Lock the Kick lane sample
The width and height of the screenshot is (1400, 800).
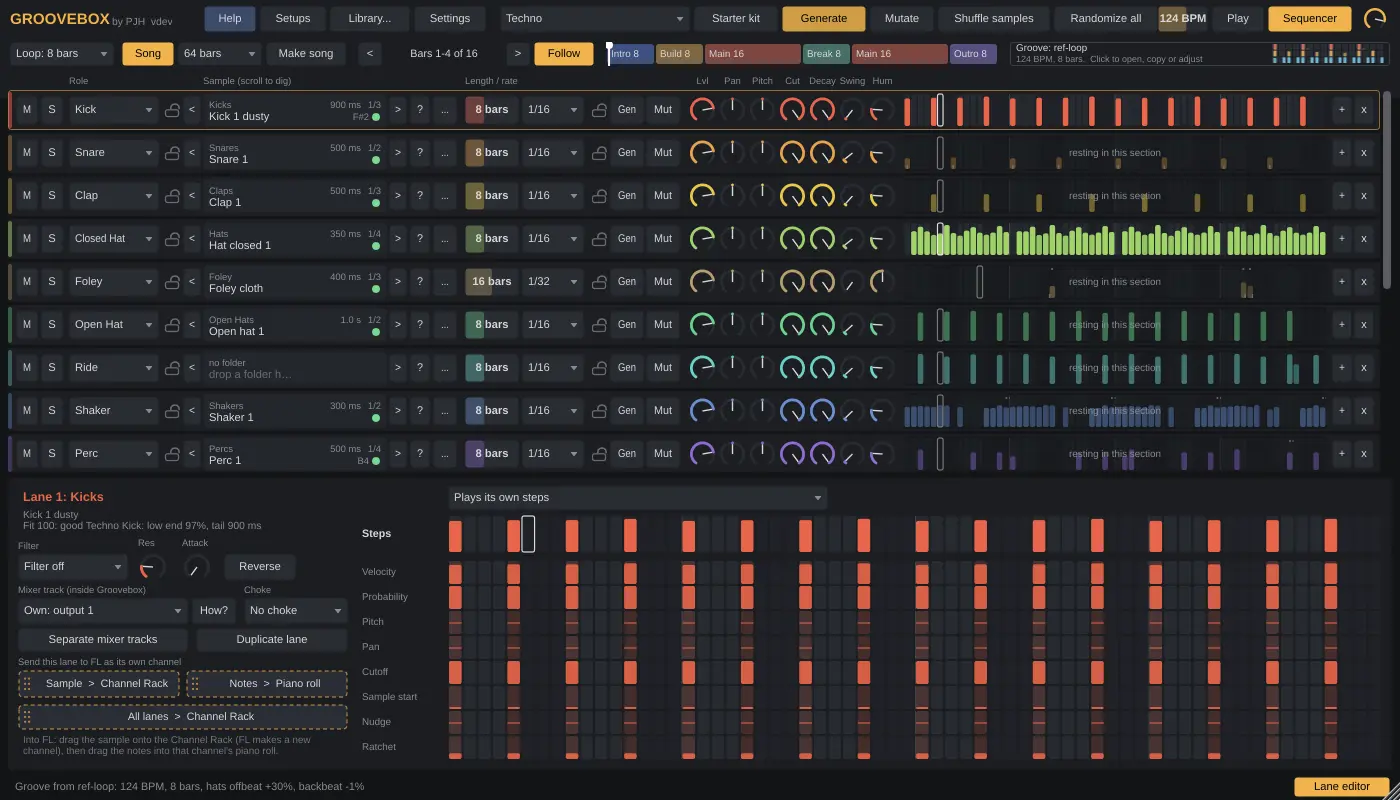tap(172, 110)
